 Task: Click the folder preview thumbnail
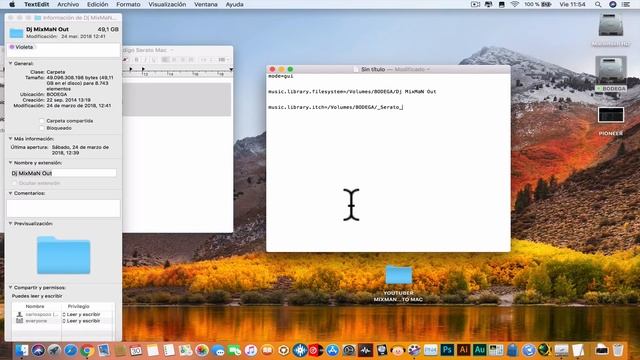pos(63,255)
